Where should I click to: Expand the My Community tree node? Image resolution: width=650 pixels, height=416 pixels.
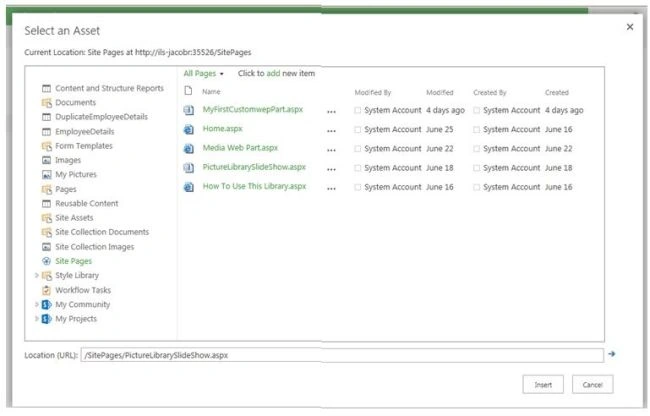pos(36,304)
